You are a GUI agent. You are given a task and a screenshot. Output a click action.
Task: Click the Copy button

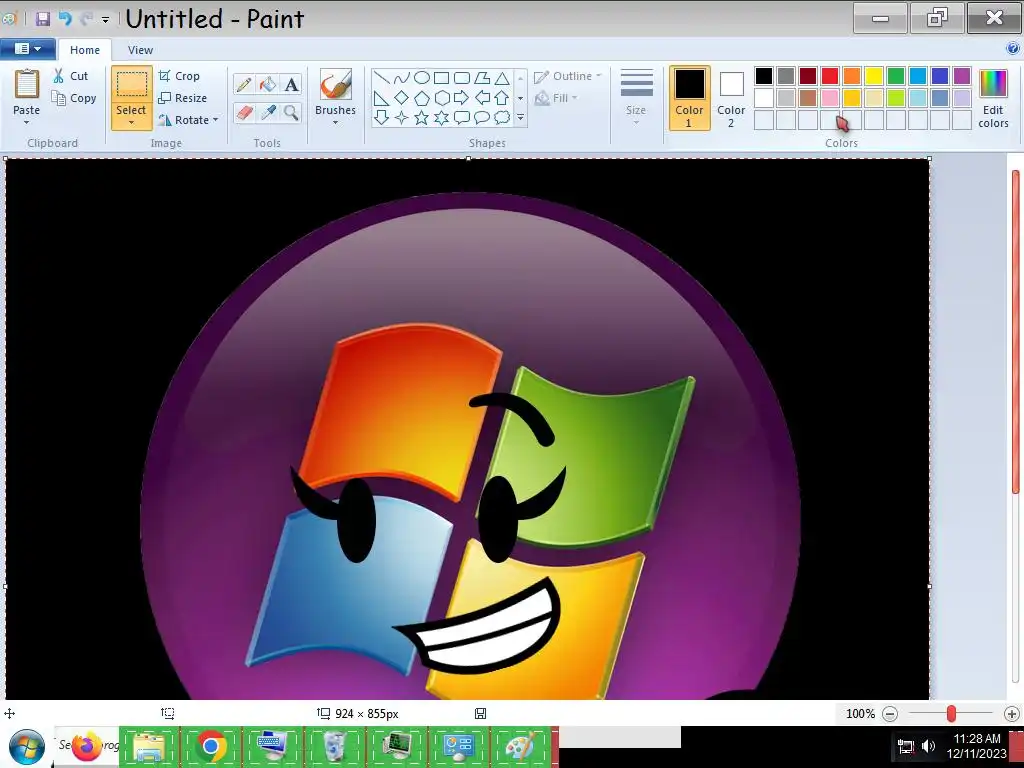tap(74, 98)
